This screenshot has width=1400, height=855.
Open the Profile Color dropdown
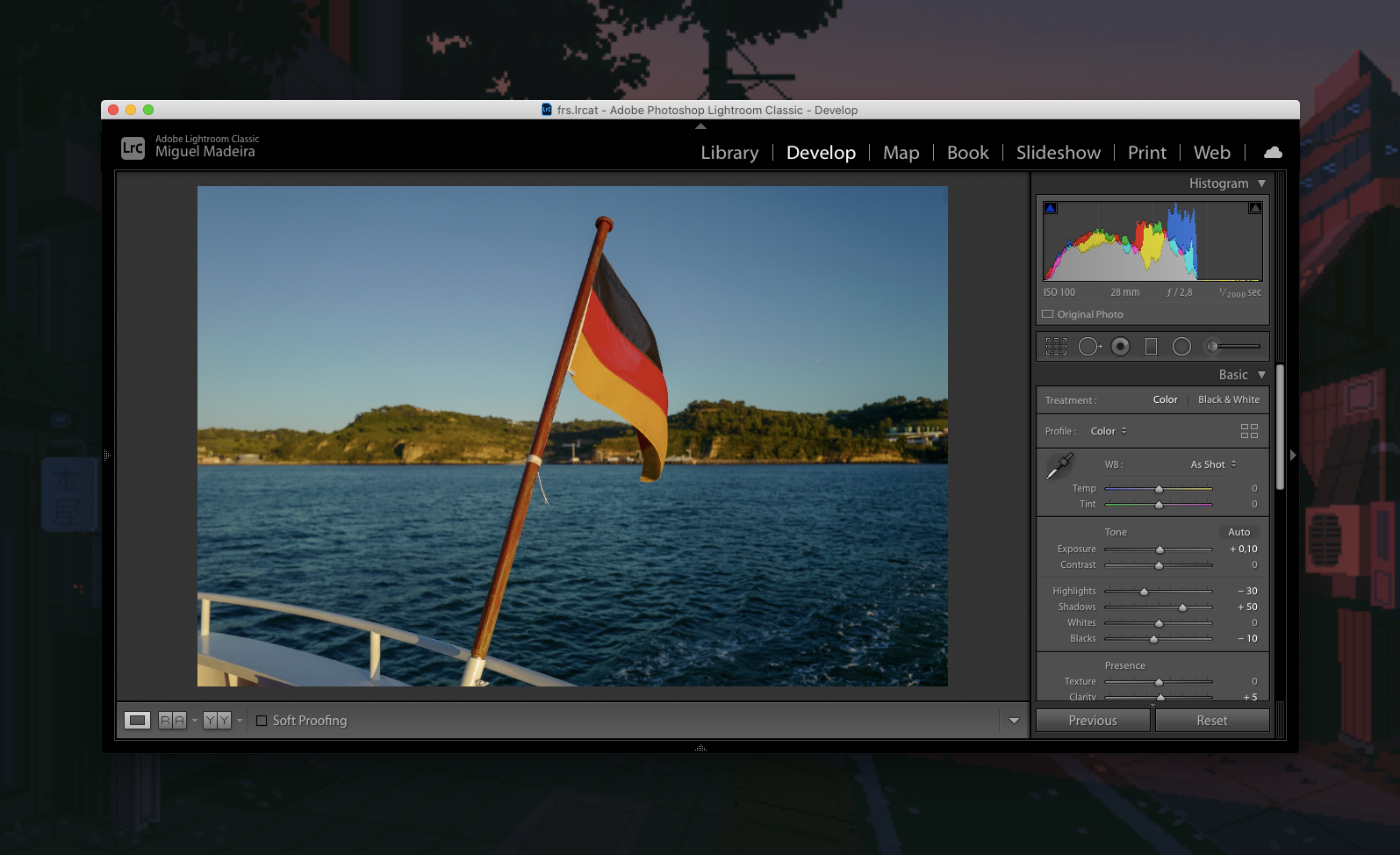(1109, 431)
